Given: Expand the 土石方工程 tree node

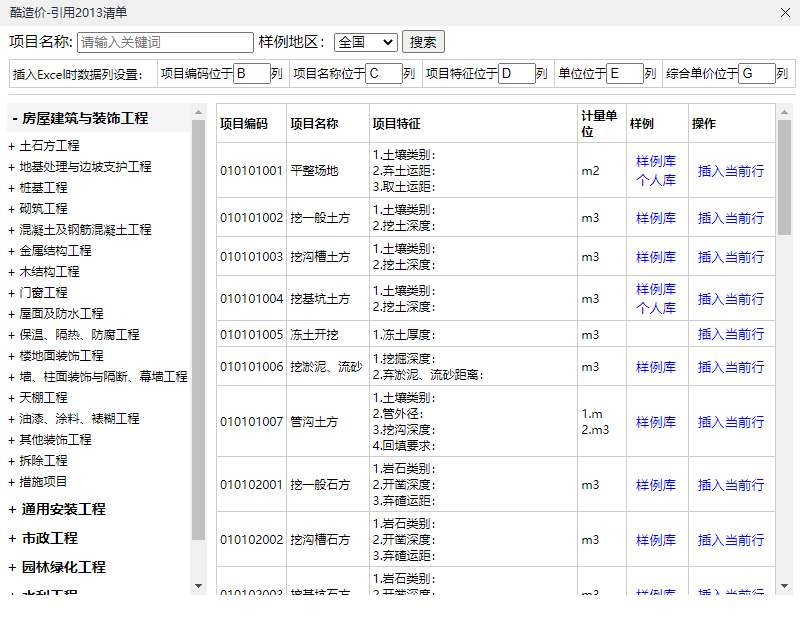Looking at the screenshot, I should coord(11,146).
